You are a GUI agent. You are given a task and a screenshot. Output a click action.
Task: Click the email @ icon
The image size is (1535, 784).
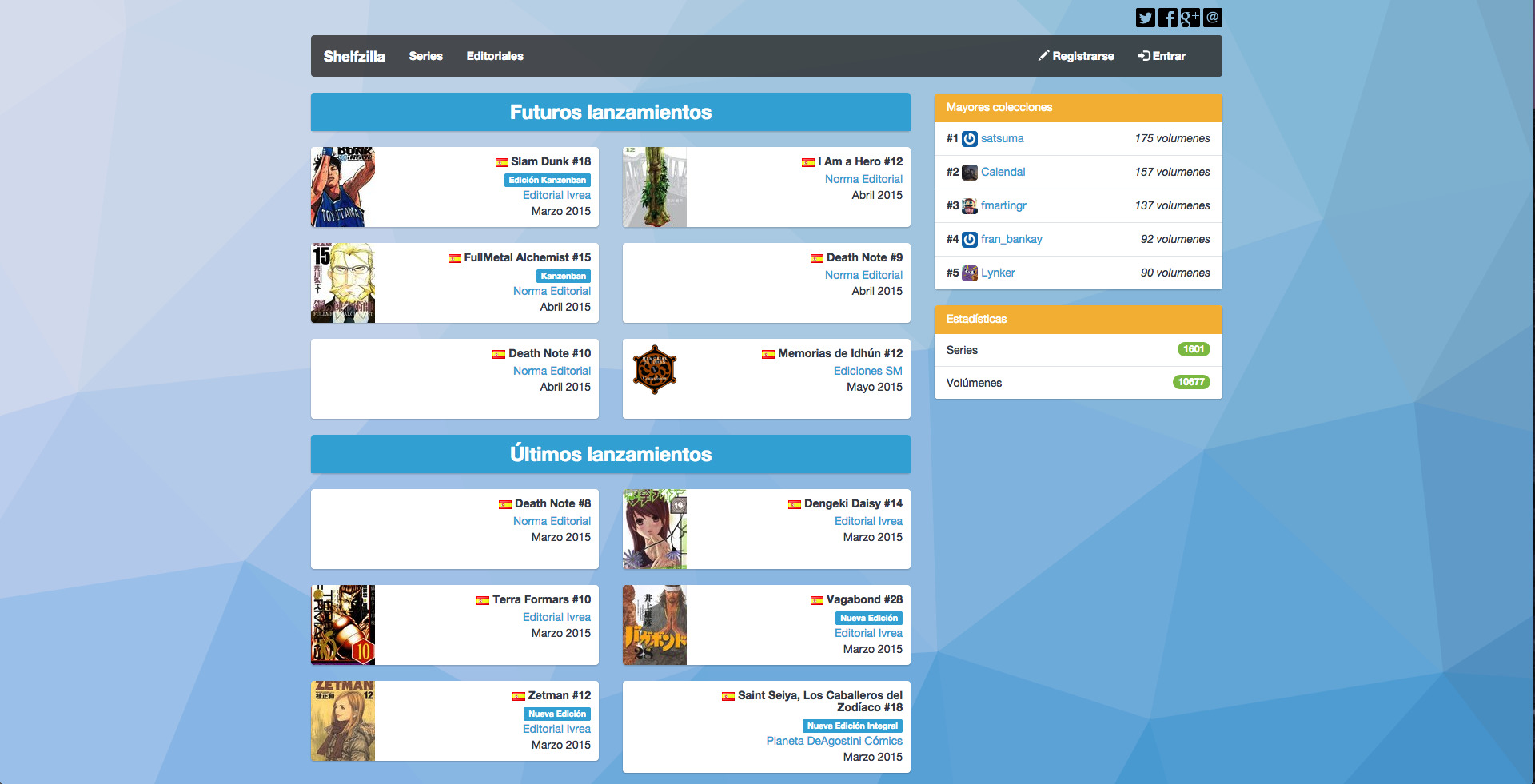[1212, 18]
